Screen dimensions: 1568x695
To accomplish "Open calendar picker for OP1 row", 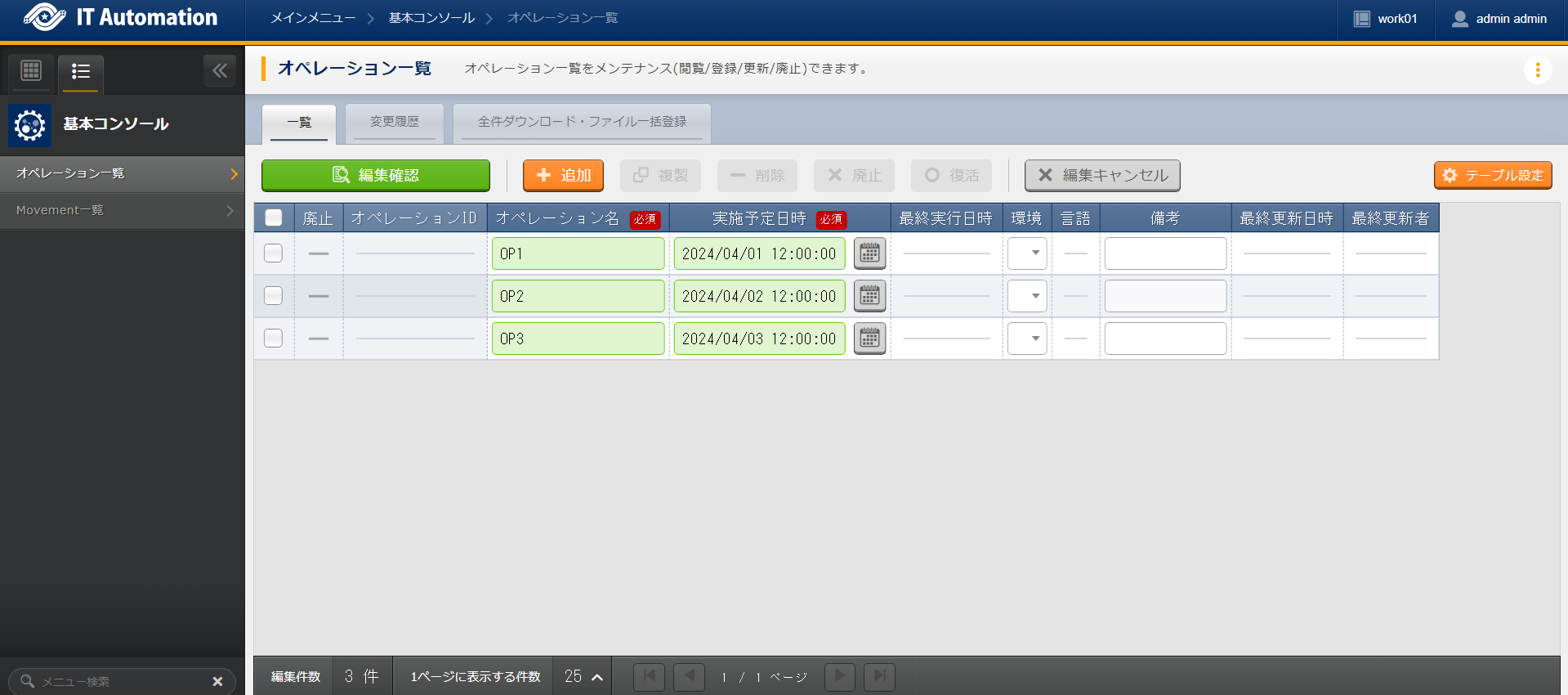I will pyautogui.click(x=869, y=253).
